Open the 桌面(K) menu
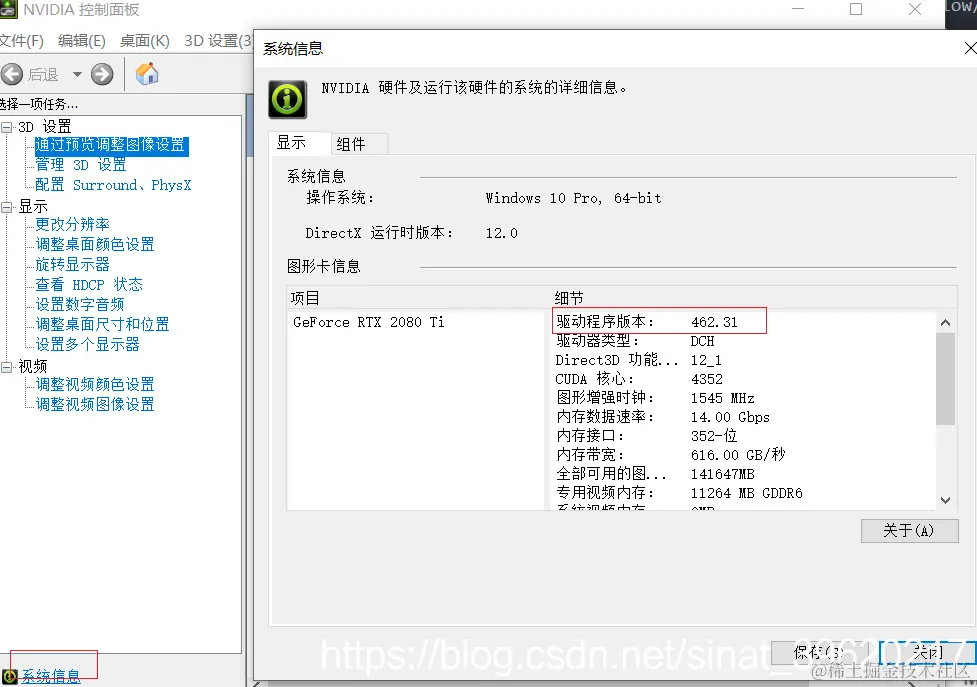977x687 pixels. pyautogui.click(x=145, y=41)
